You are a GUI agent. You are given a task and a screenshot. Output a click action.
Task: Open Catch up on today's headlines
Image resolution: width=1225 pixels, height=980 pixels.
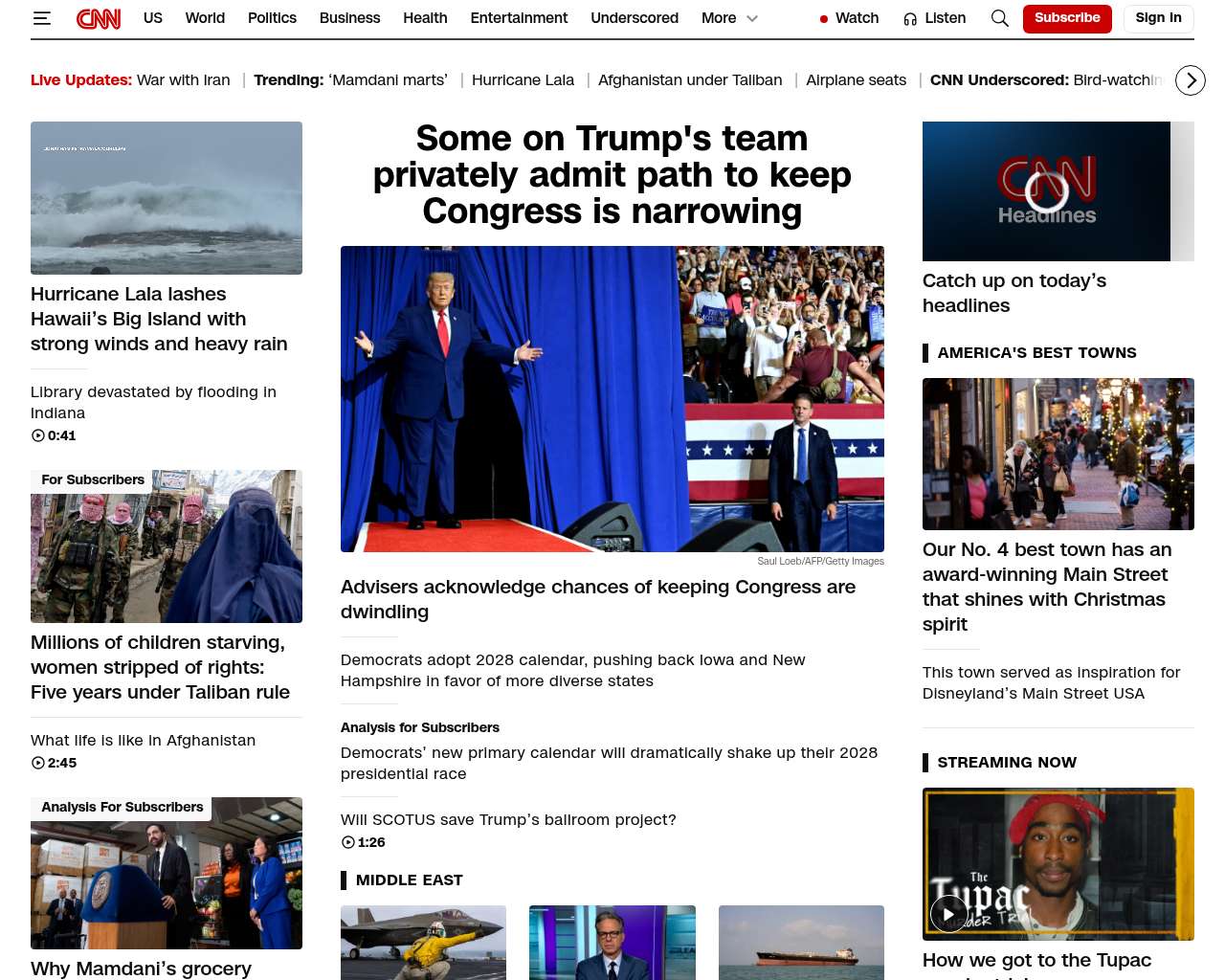[1014, 293]
